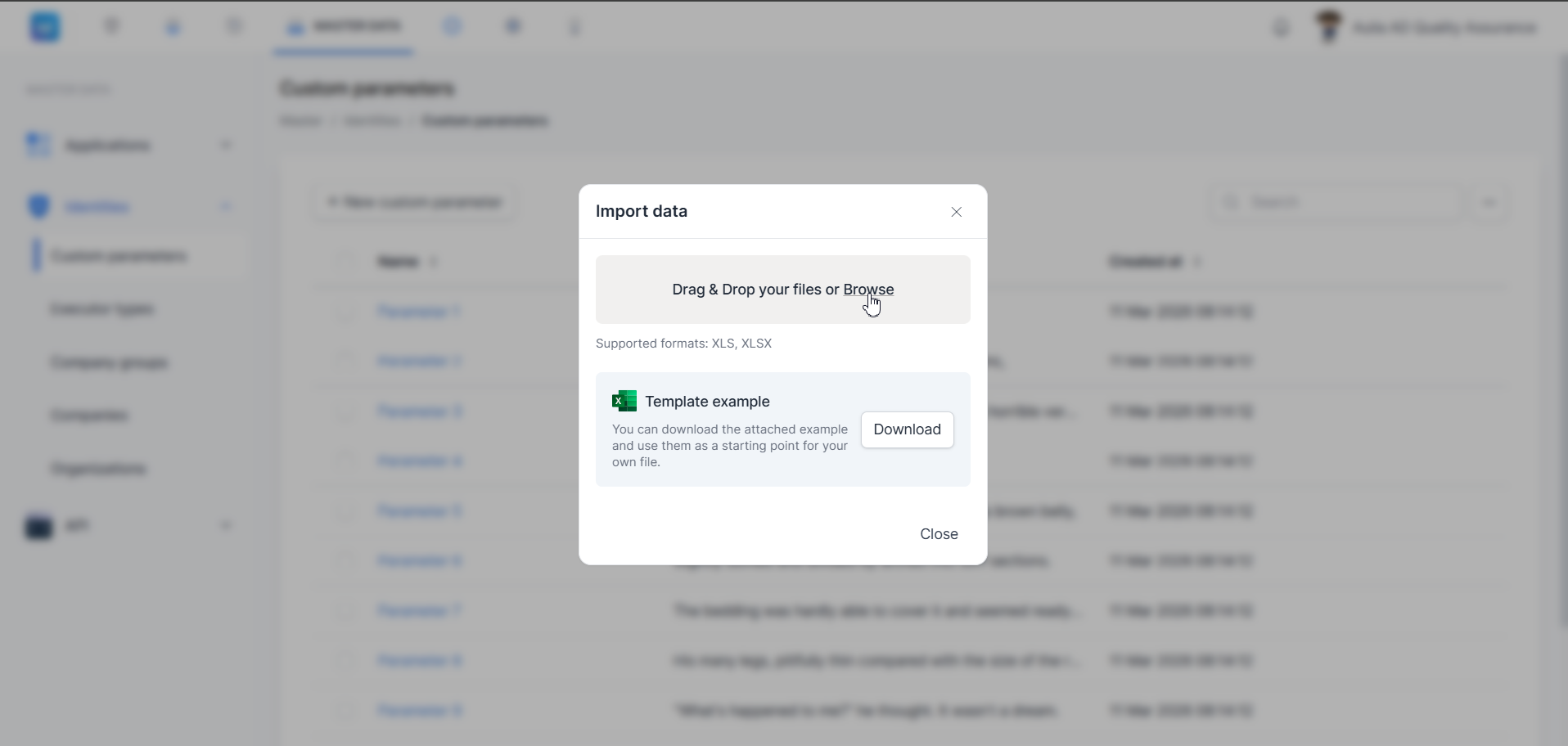Open the Parameter 8 link

(419, 661)
